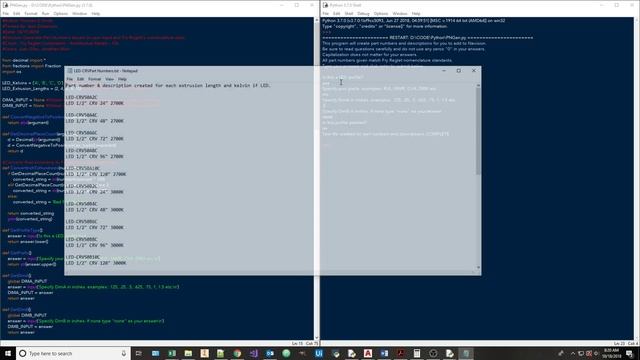Close the Notepad window
The image size is (640, 360).
tap(474, 71)
